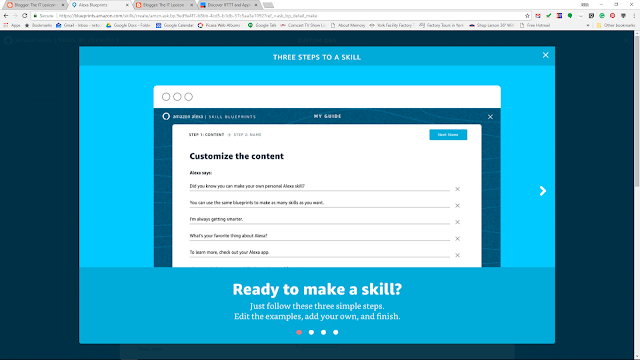Screen dimensions: 640x360
Task: Bookmark this page with the star icon
Action: (x=527, y=16)
